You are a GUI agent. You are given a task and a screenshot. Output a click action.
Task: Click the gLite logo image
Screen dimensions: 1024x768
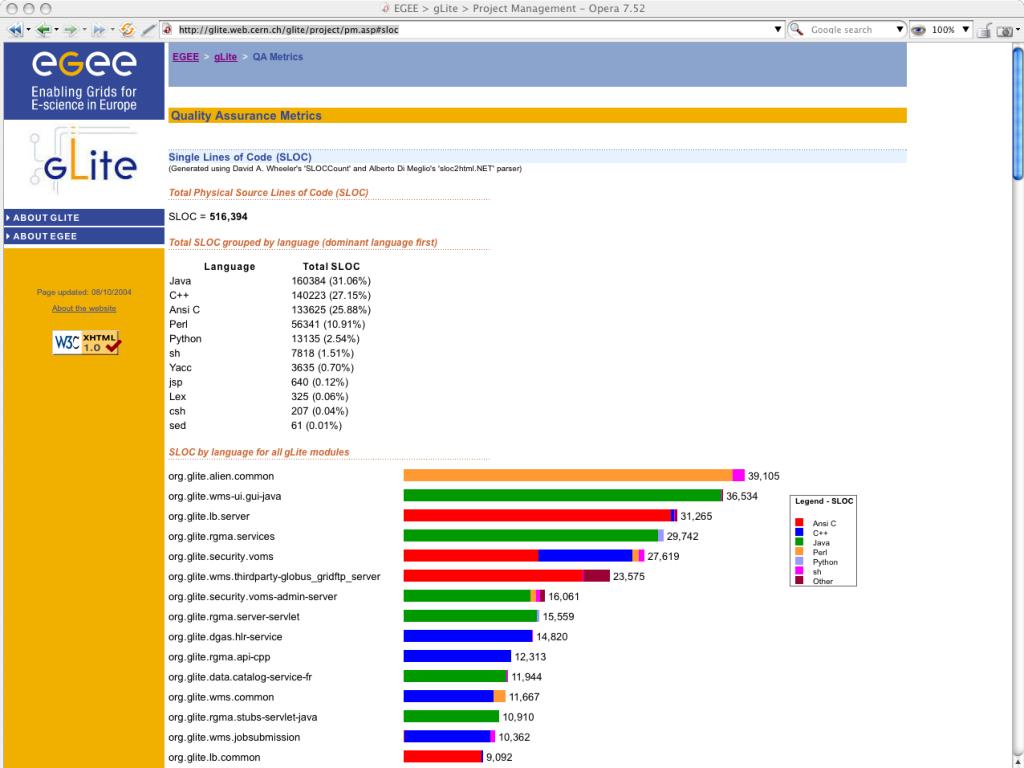click(x=84, y=161)
